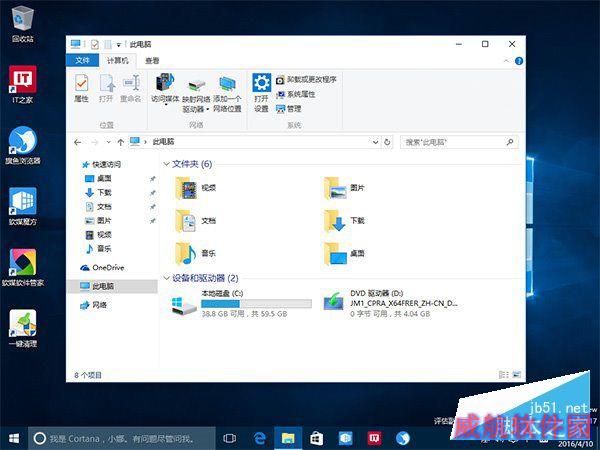Select the Downloads (下载) folder in content pane

coord(344,221)
